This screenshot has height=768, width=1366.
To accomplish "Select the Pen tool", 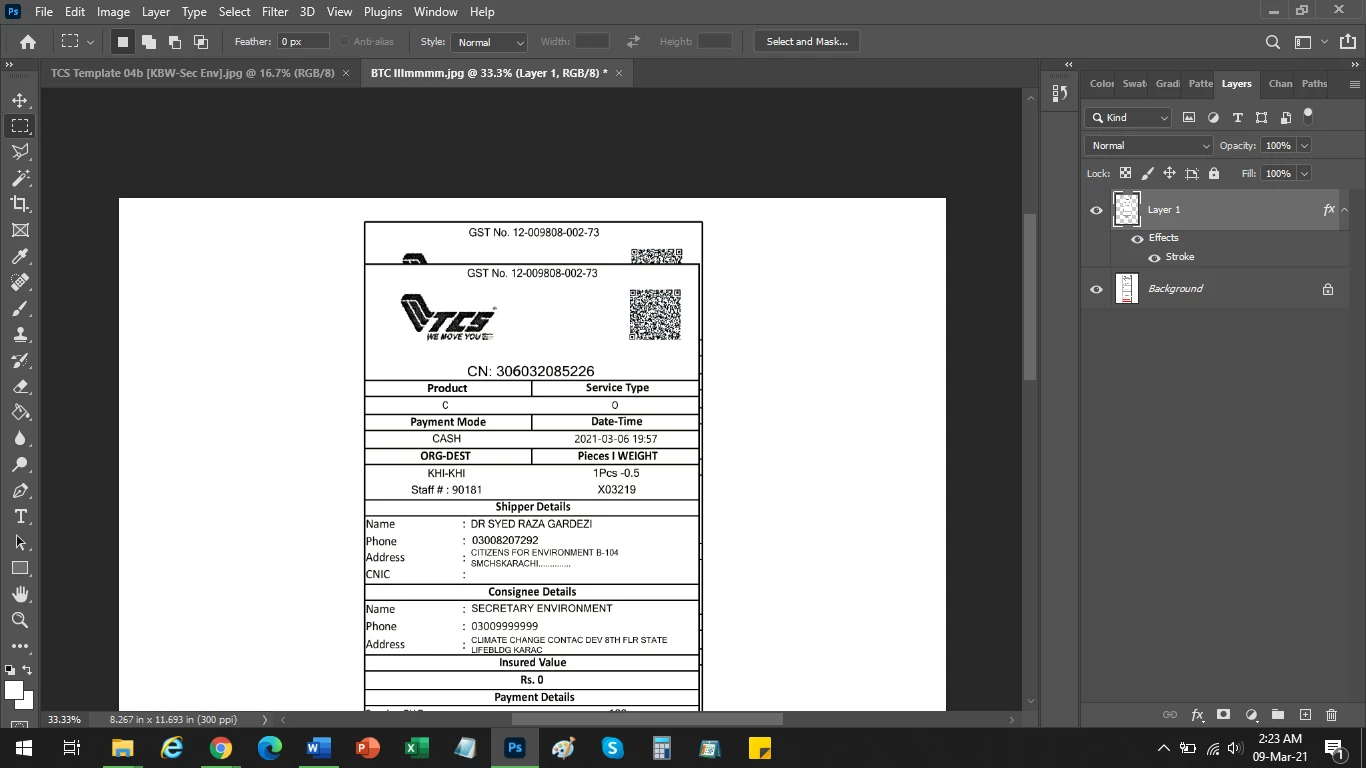I will (20, 490).
